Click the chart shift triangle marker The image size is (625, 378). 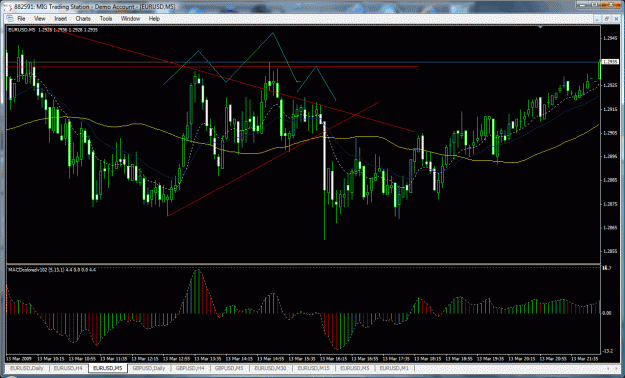tap(540, 27)
